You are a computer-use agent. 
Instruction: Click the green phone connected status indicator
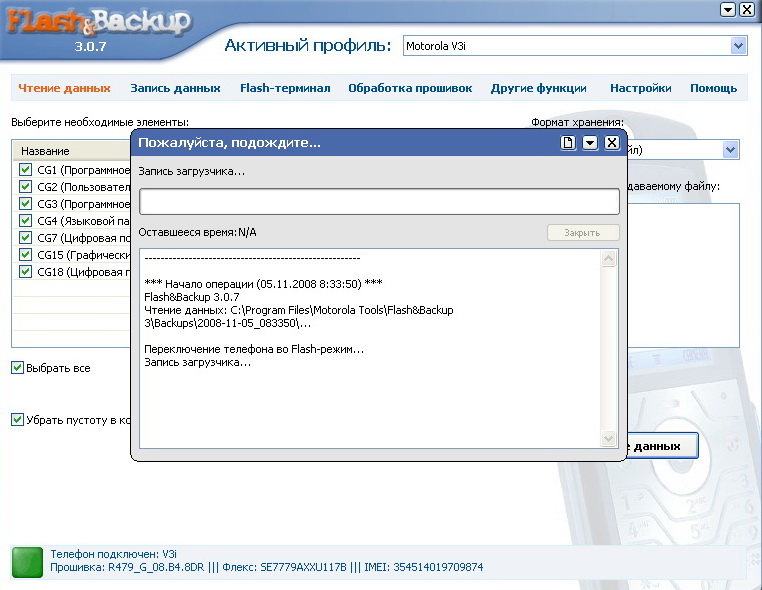point(27,562)
